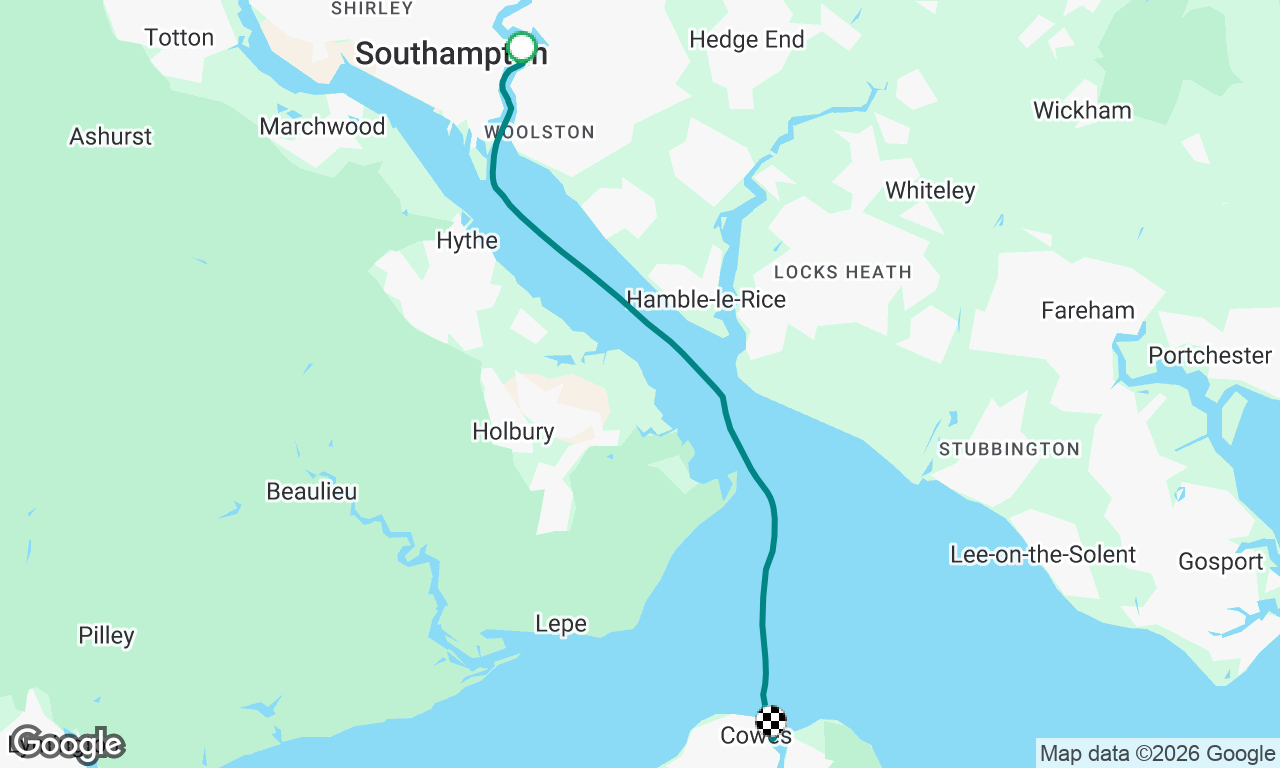Click the Hedge End label
The height and width of the screenshot is (768, 1280).
[747, 40]
